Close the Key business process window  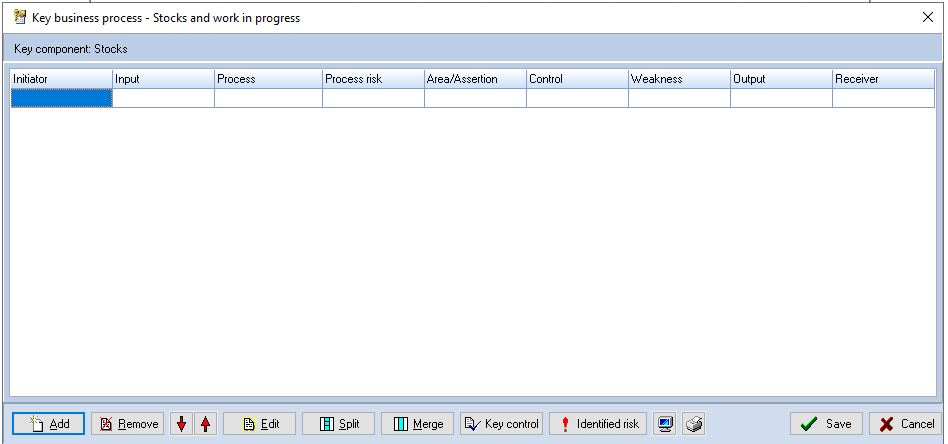[928, 18]
